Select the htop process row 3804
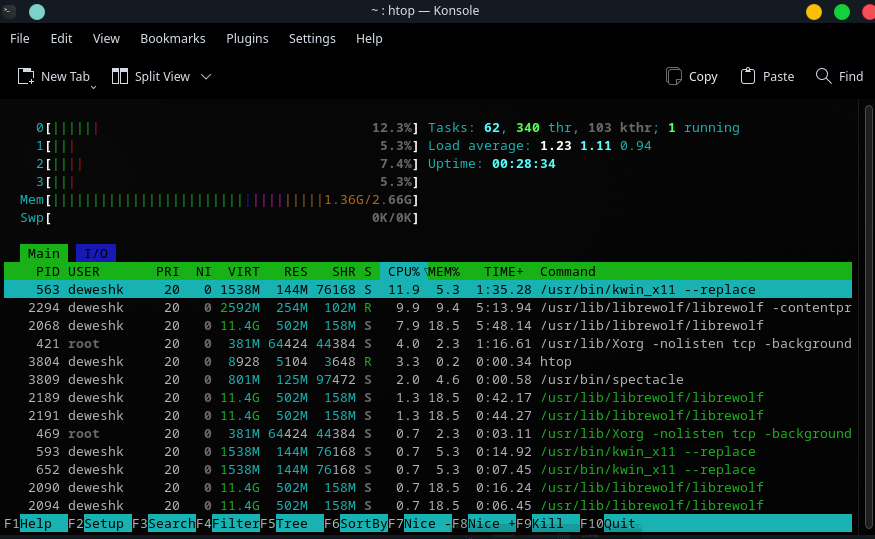This screenshot has height=539, width=875. pos(428,362)
